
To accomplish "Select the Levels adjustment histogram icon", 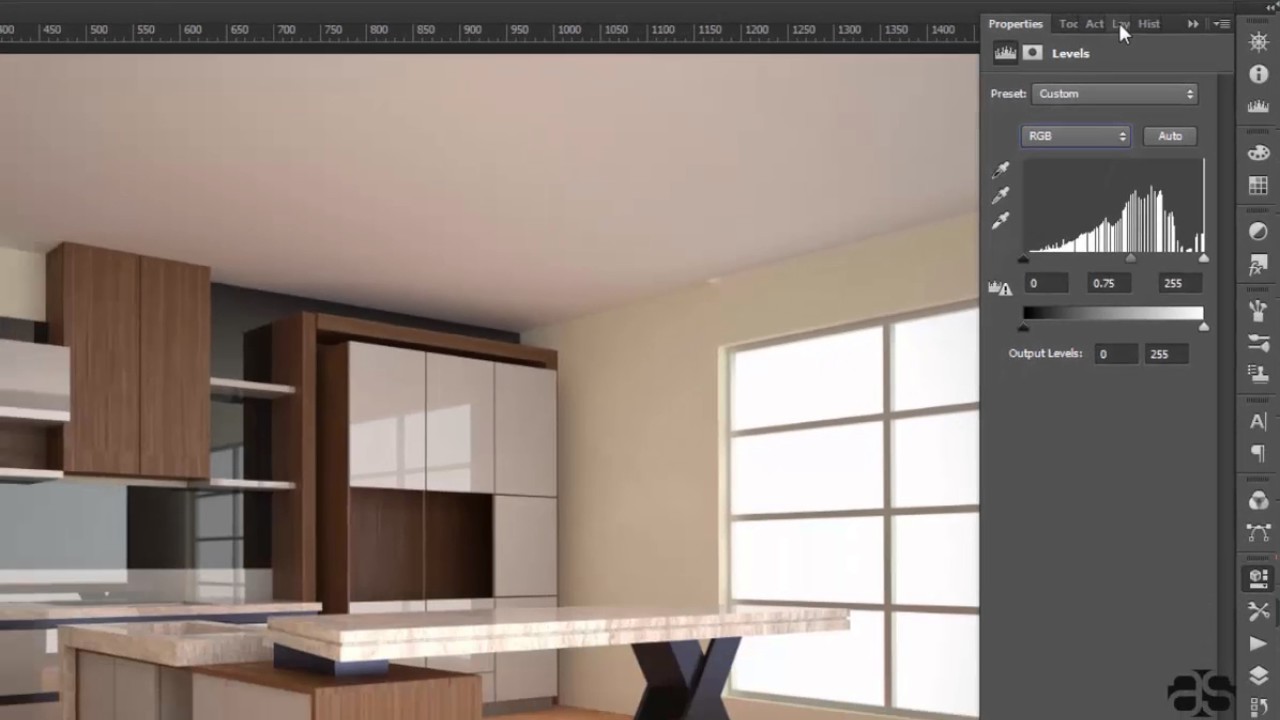I will (1005, 53).
